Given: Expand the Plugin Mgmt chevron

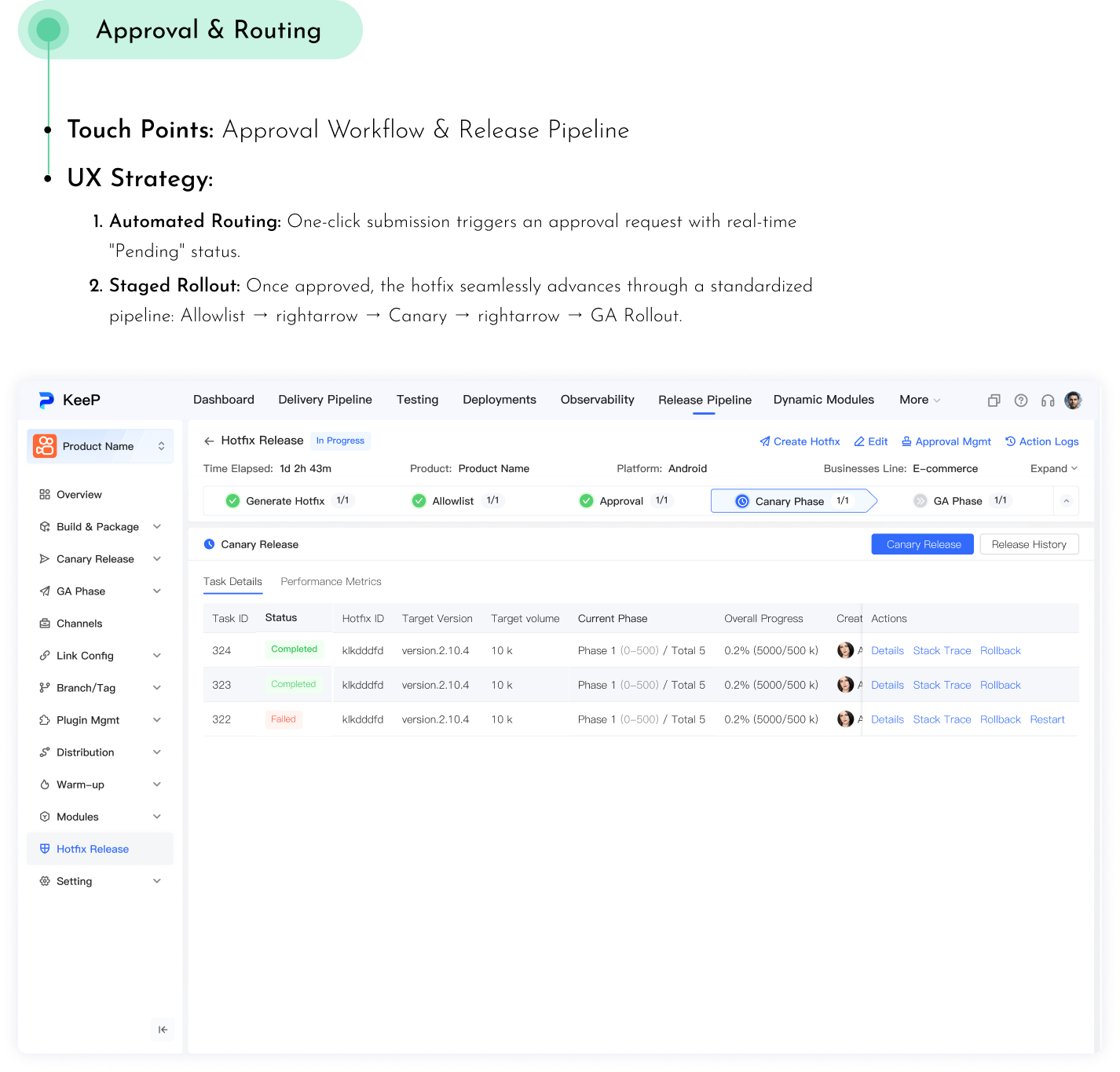Looking at the screenshot, I should tap(157, 720).
